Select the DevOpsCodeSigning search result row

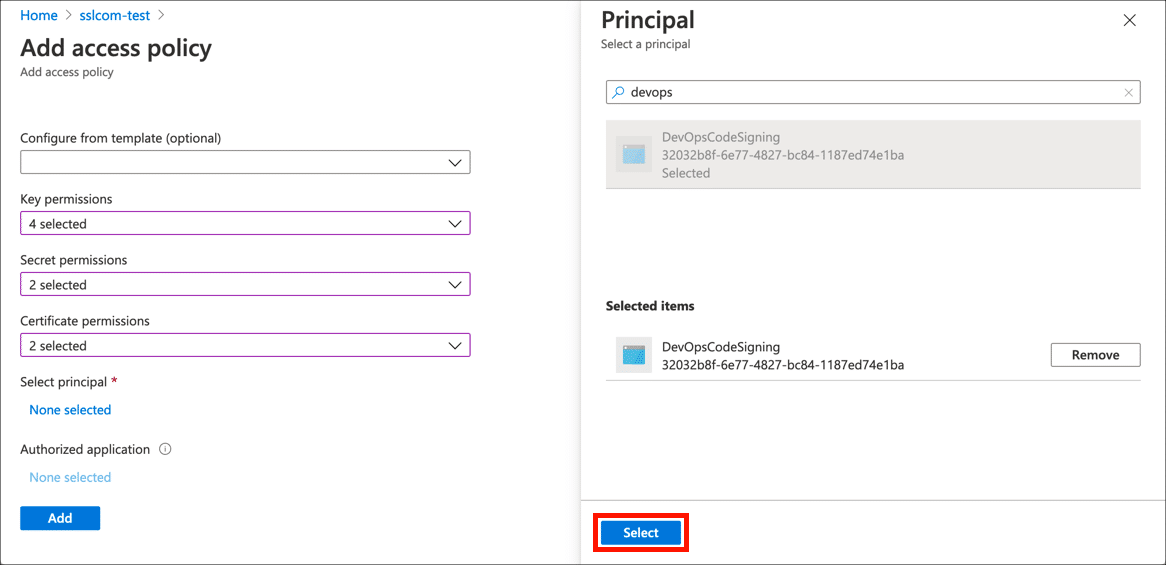(872, 155)
